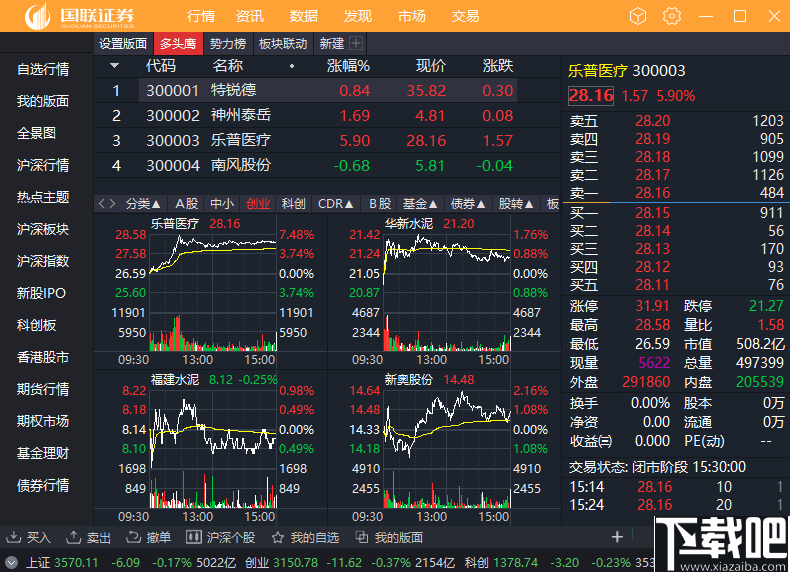Select the 中小 market tab
790x572 pixels.
[x=222, y=204]
